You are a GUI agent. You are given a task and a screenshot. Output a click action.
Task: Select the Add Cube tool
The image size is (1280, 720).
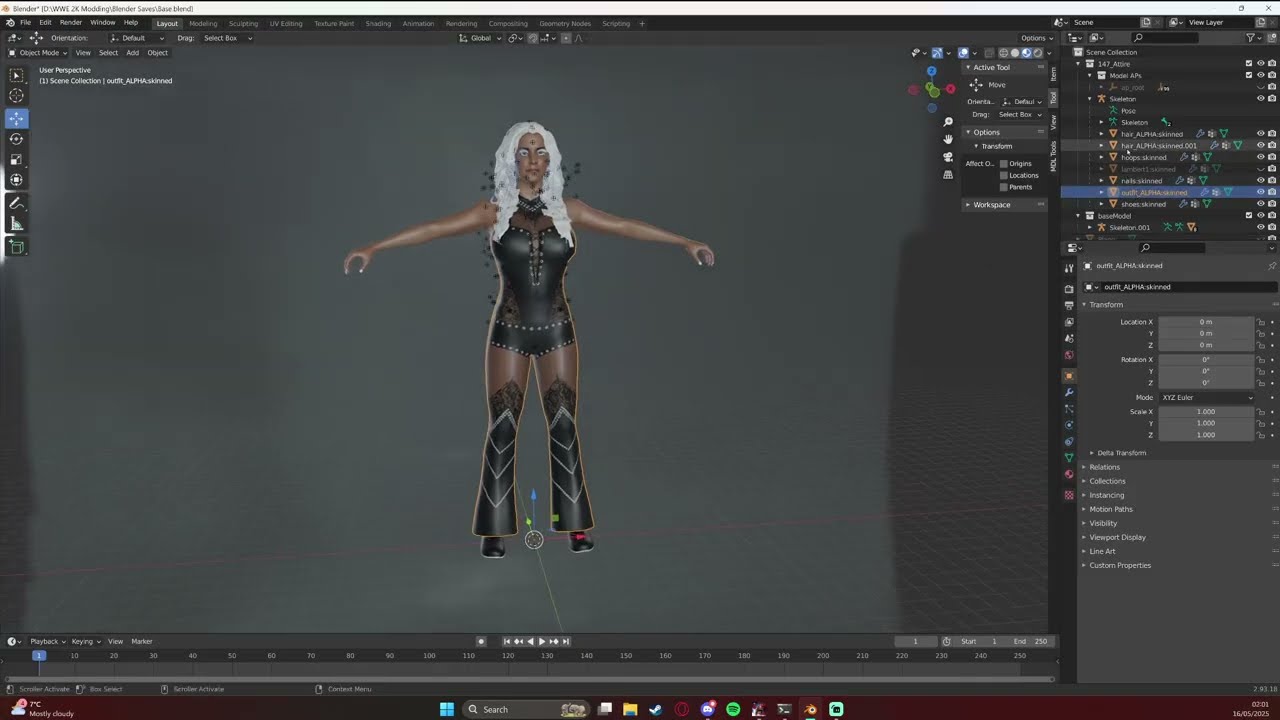tap(16, 246)
